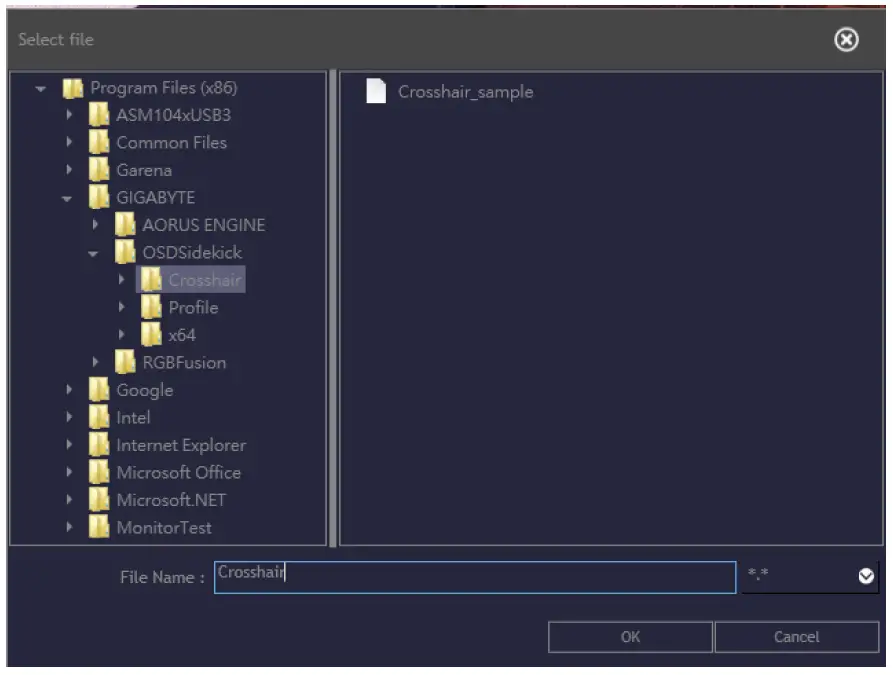Select the GIGABYTE folder label
The image size is (893, 675).
155,198
